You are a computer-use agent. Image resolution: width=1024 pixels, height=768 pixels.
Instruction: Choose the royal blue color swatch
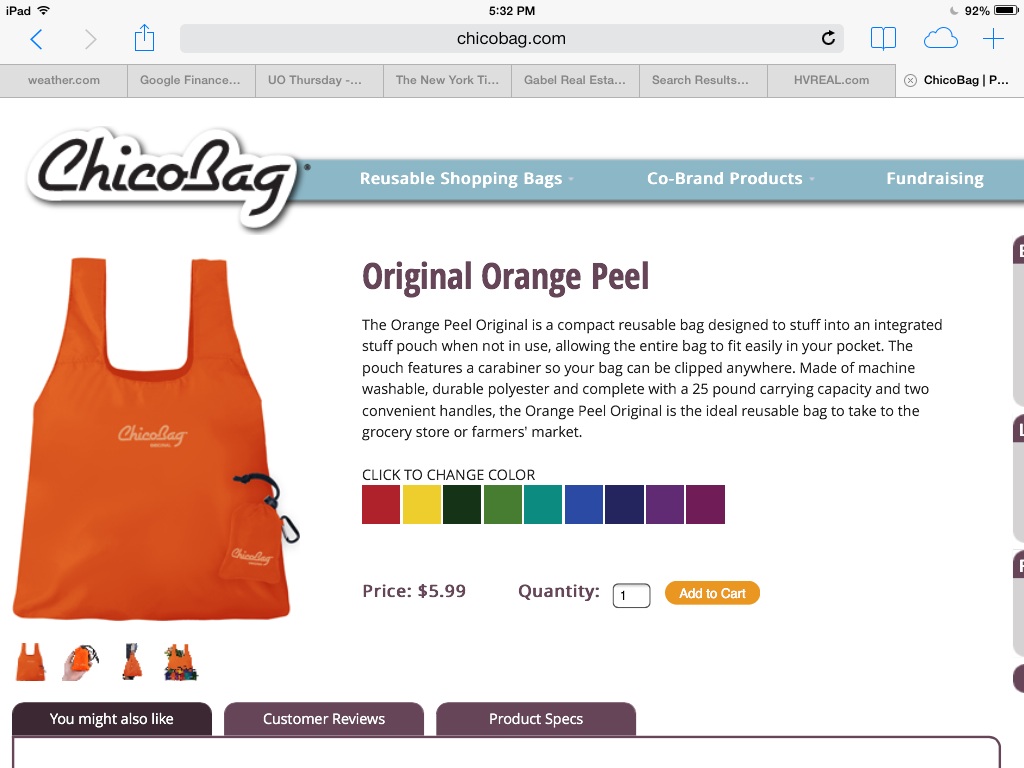coord(584,504)
